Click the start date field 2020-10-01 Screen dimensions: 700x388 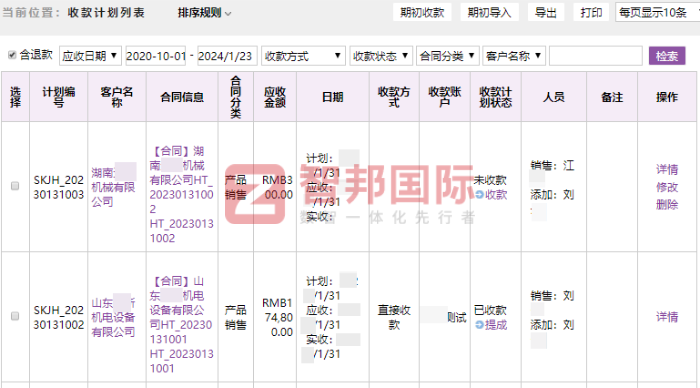pyautogui.click(x=155, y=56)
